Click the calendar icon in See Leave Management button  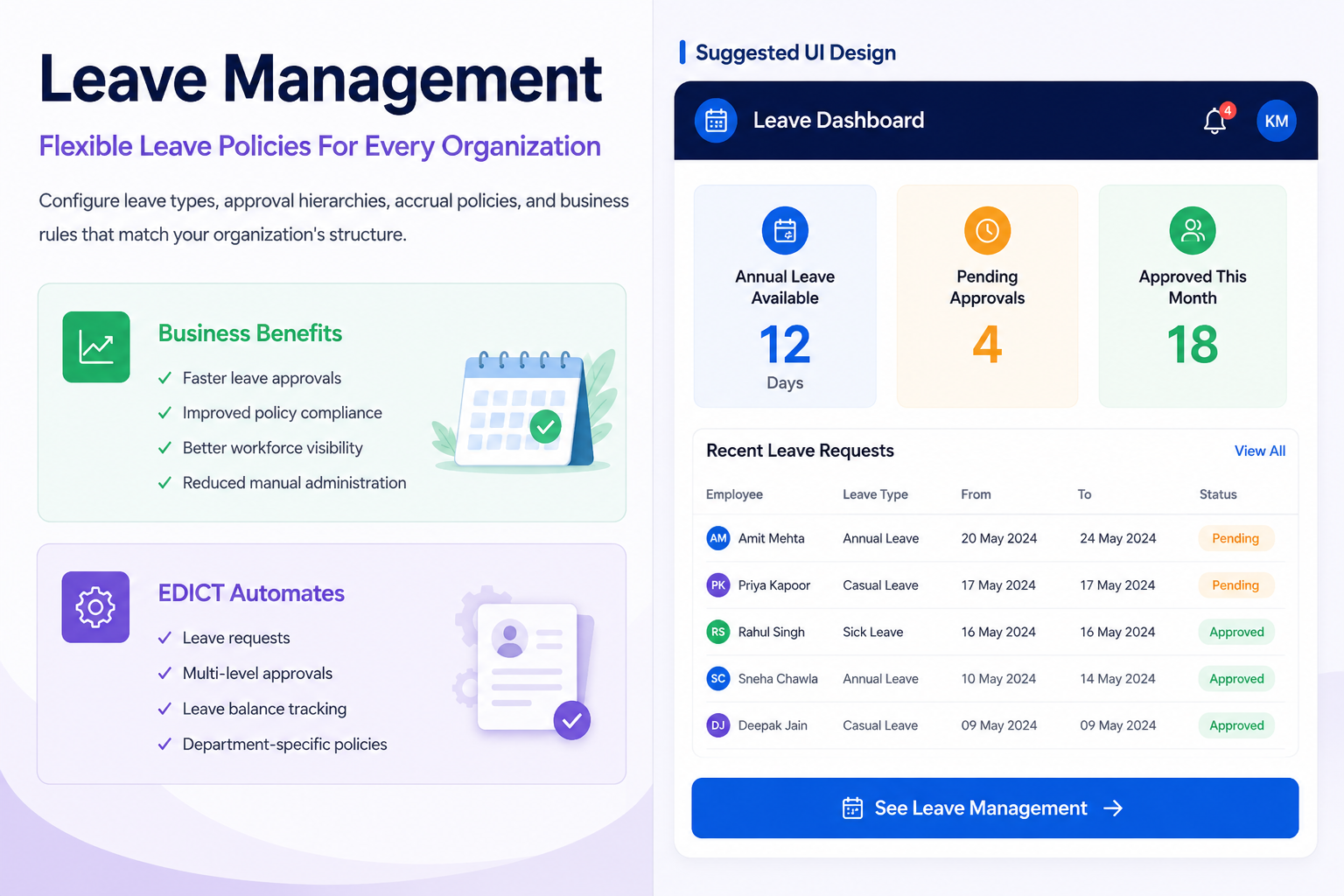852,808
